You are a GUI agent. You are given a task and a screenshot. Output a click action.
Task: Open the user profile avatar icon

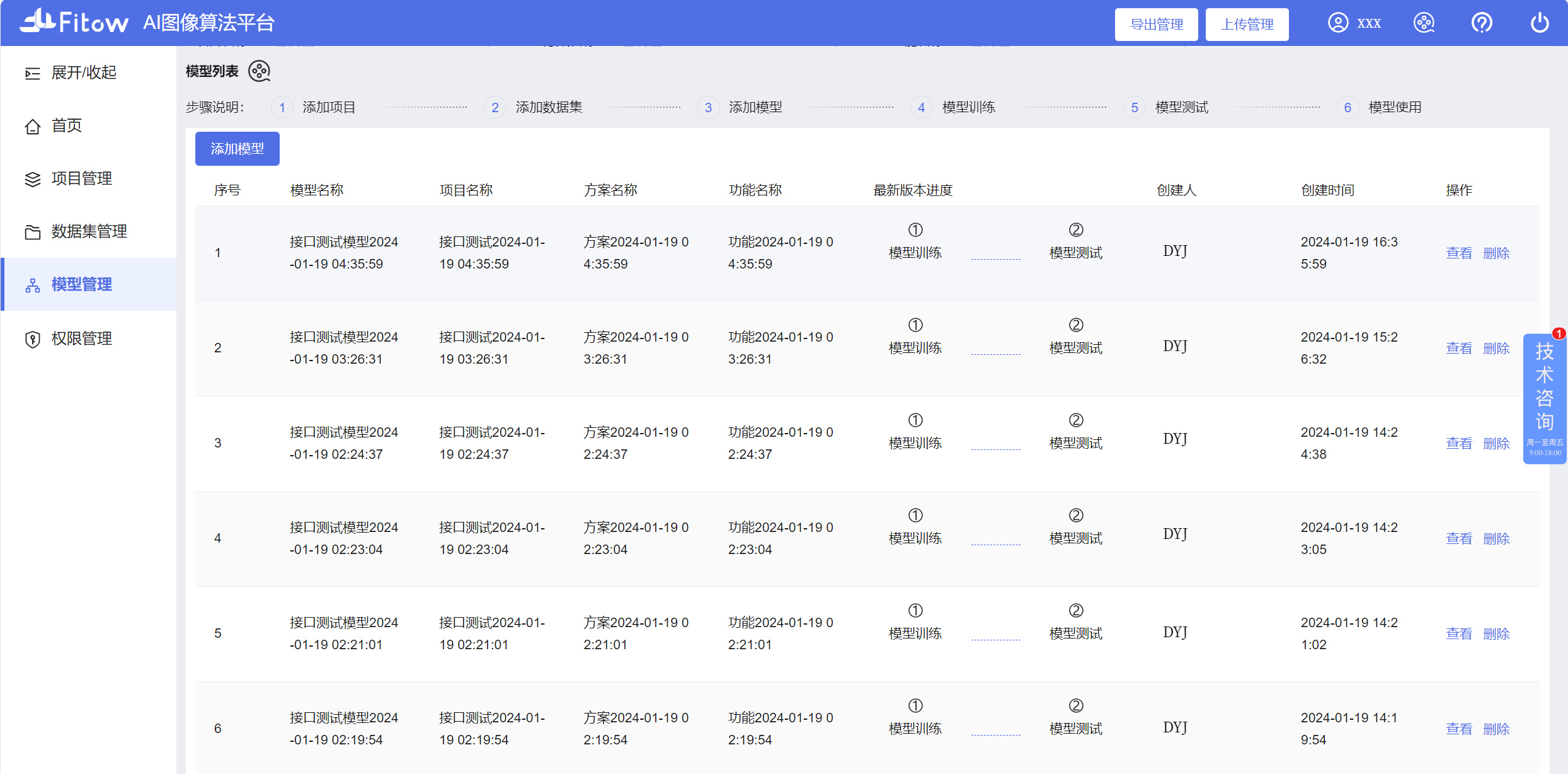1338,23
